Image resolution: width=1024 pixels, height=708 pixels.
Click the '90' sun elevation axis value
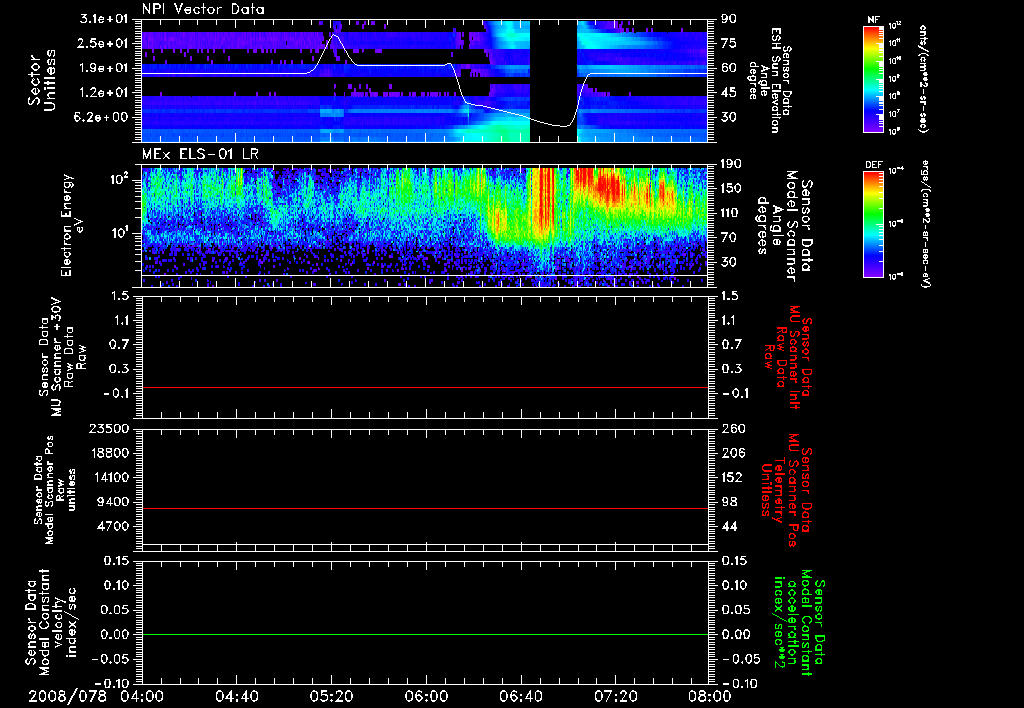click(728, 18)
